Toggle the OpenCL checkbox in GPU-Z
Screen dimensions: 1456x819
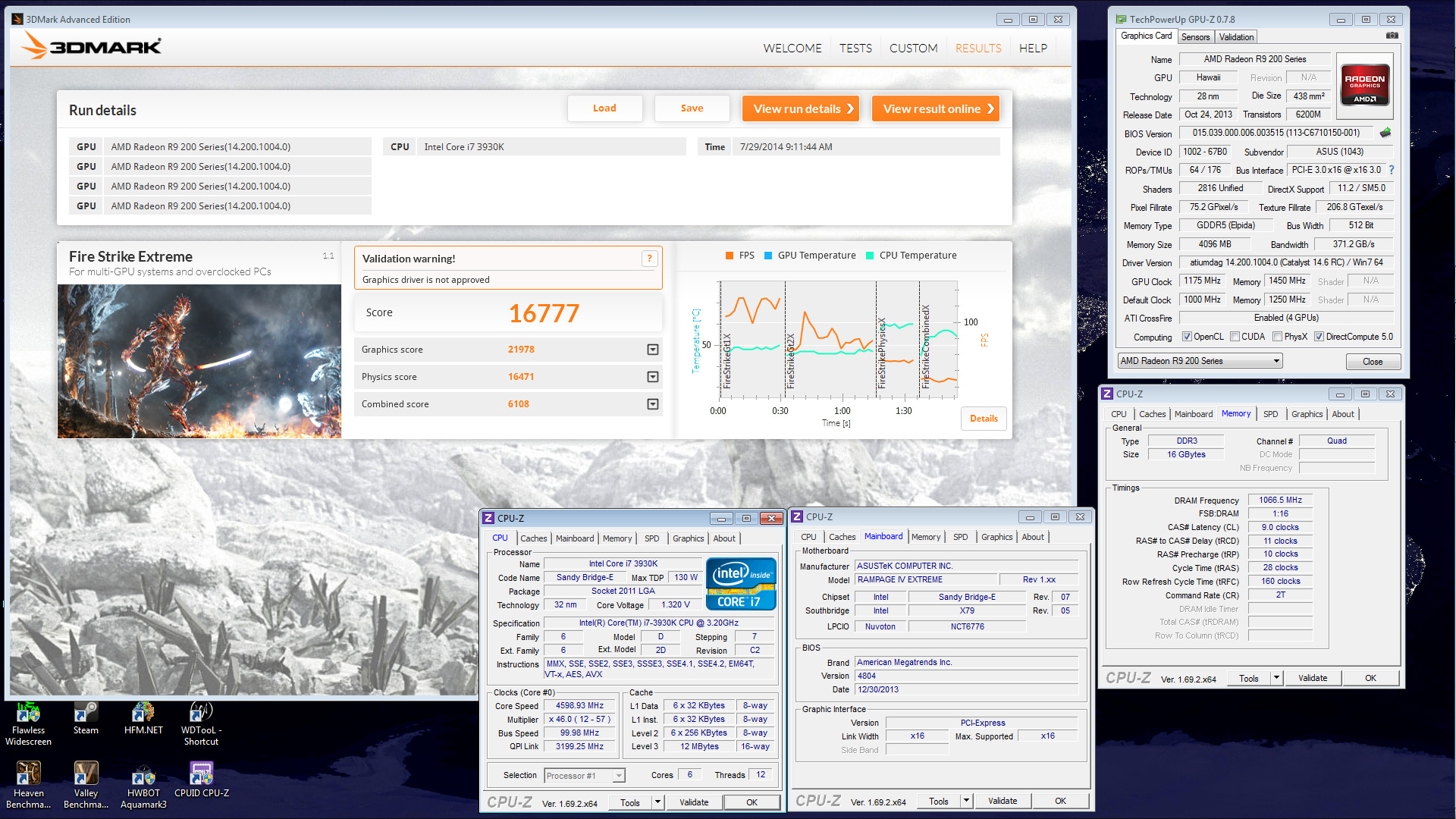coord(1188,337)
